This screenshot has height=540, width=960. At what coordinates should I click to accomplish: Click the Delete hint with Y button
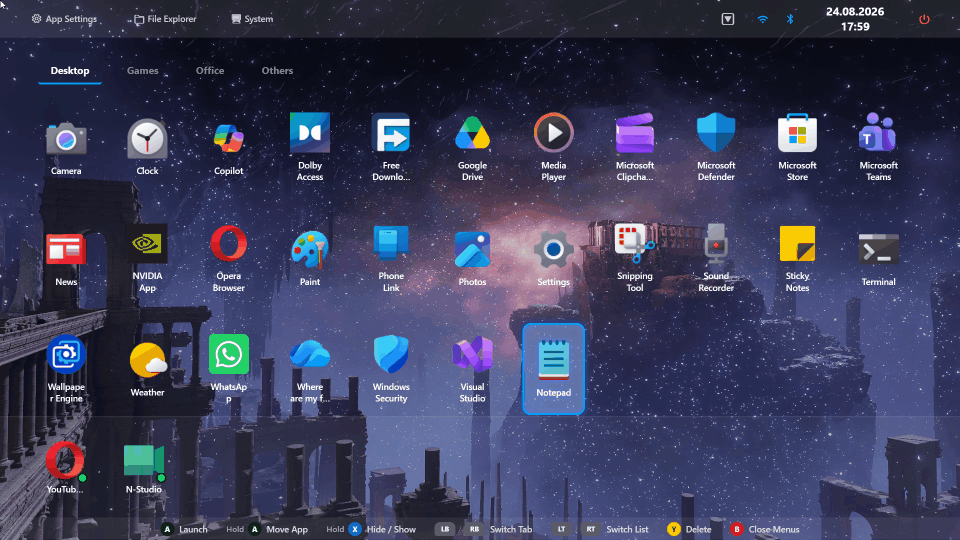[689, 530]
